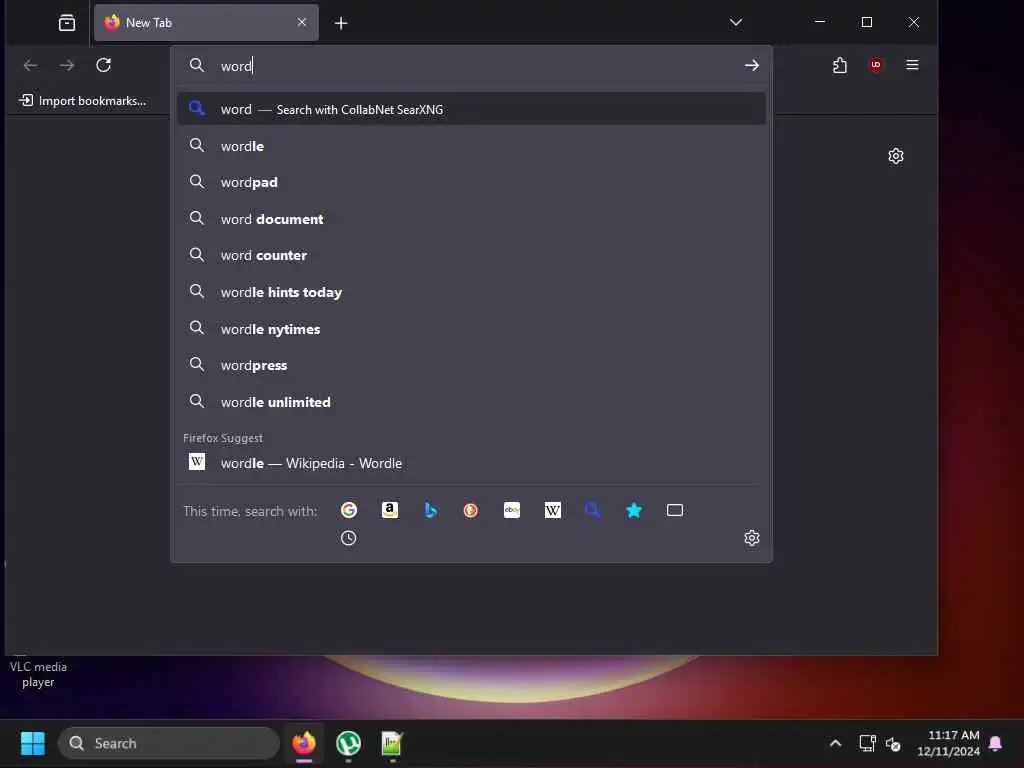Open the uBlock Origin toolbar icon
The width and height of the screenshot is (1024, 768).
[x=876, y=65]
